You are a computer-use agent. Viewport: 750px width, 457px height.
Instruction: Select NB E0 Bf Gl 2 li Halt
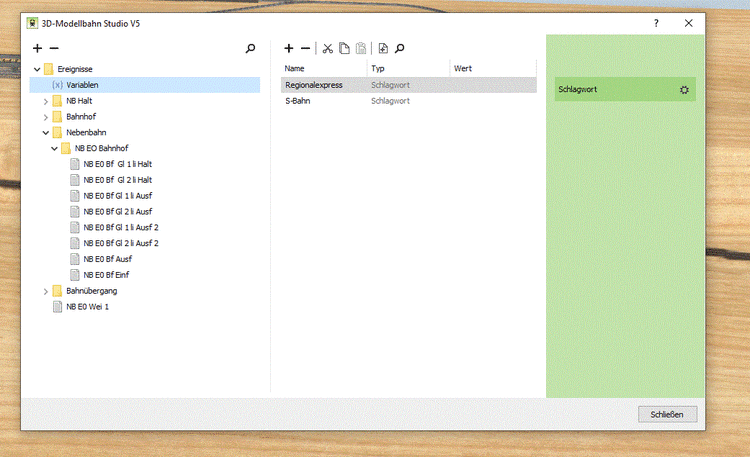click(118, 180)
